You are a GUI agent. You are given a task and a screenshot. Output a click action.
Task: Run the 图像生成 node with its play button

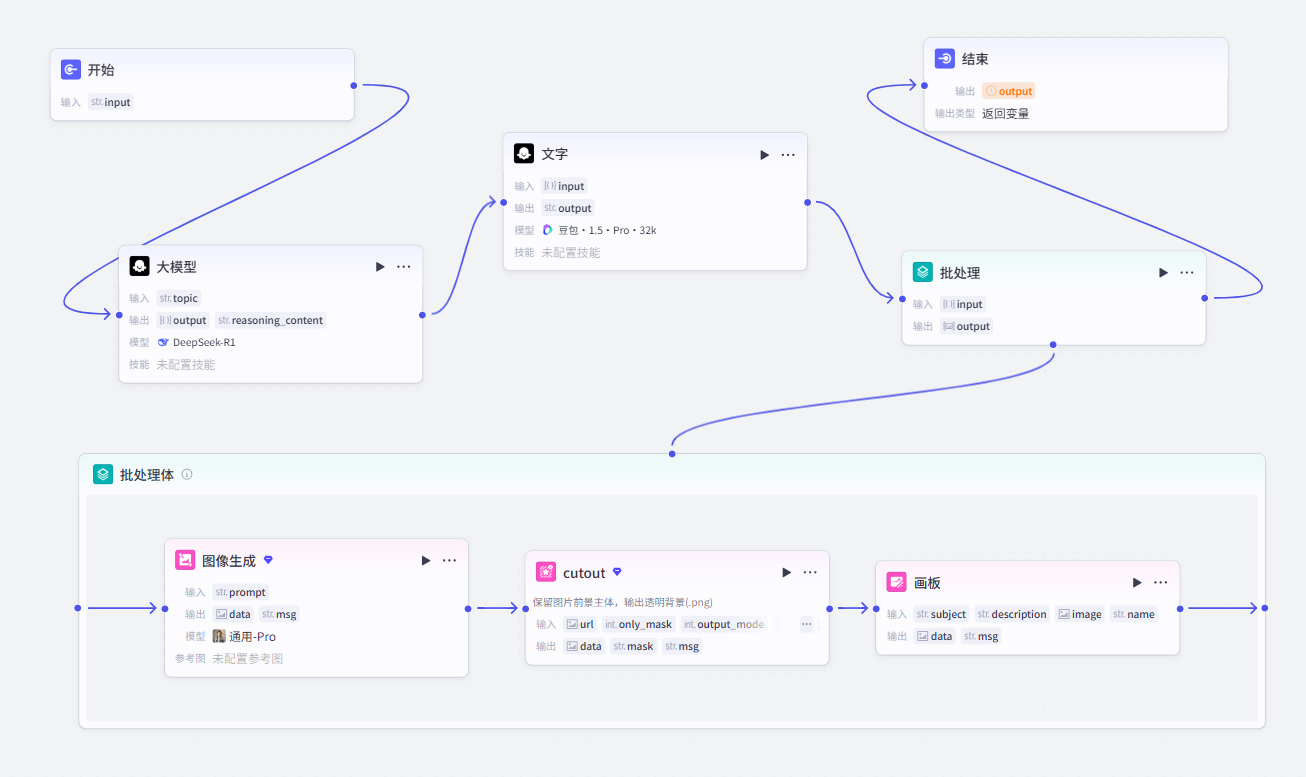(426, 560)
